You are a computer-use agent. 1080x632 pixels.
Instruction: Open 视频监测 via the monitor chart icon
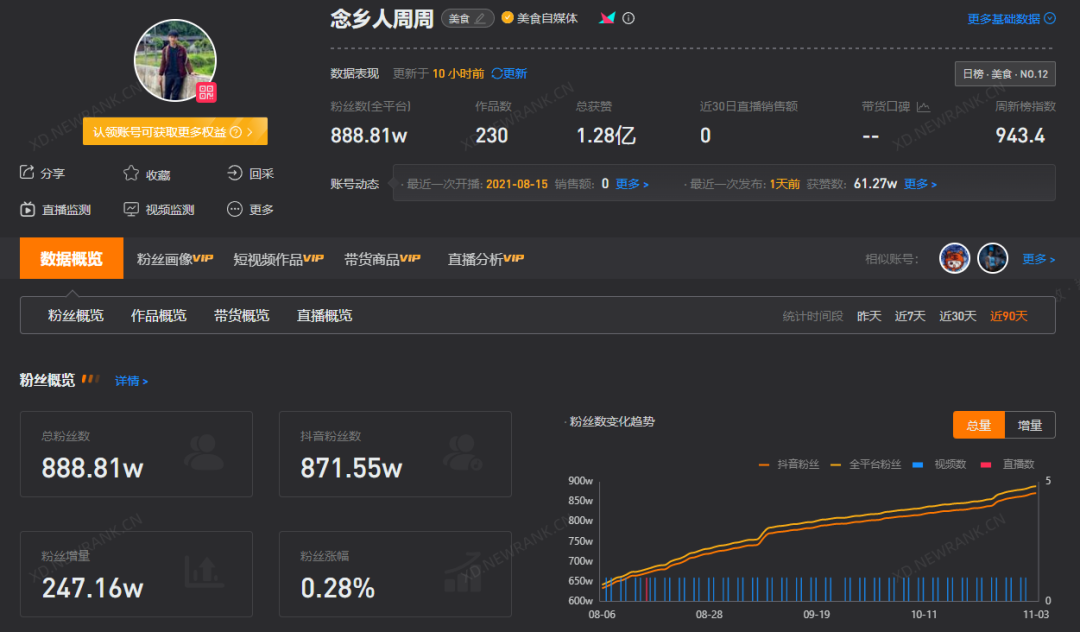(x=131, y=209)
